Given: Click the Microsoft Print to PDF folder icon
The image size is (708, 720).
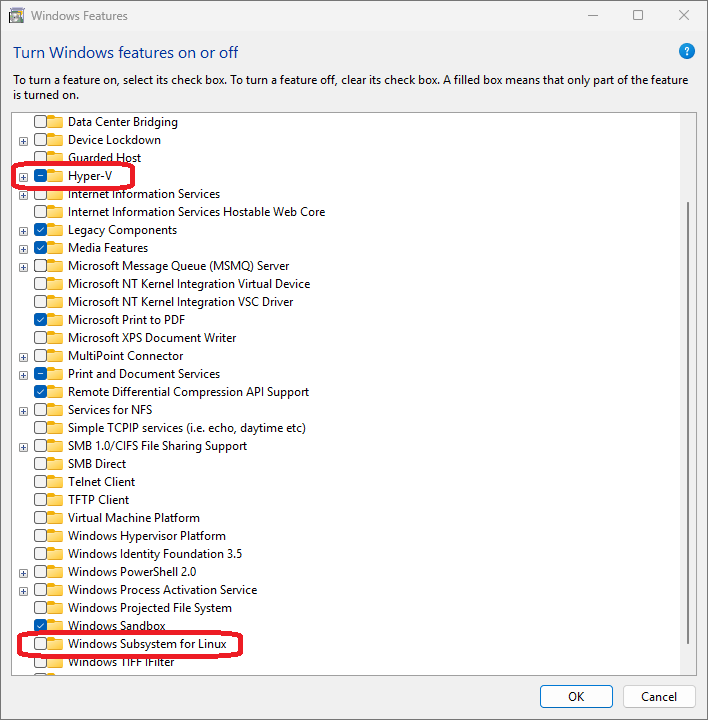Looking at the screenshot, I should coord(55,320).
